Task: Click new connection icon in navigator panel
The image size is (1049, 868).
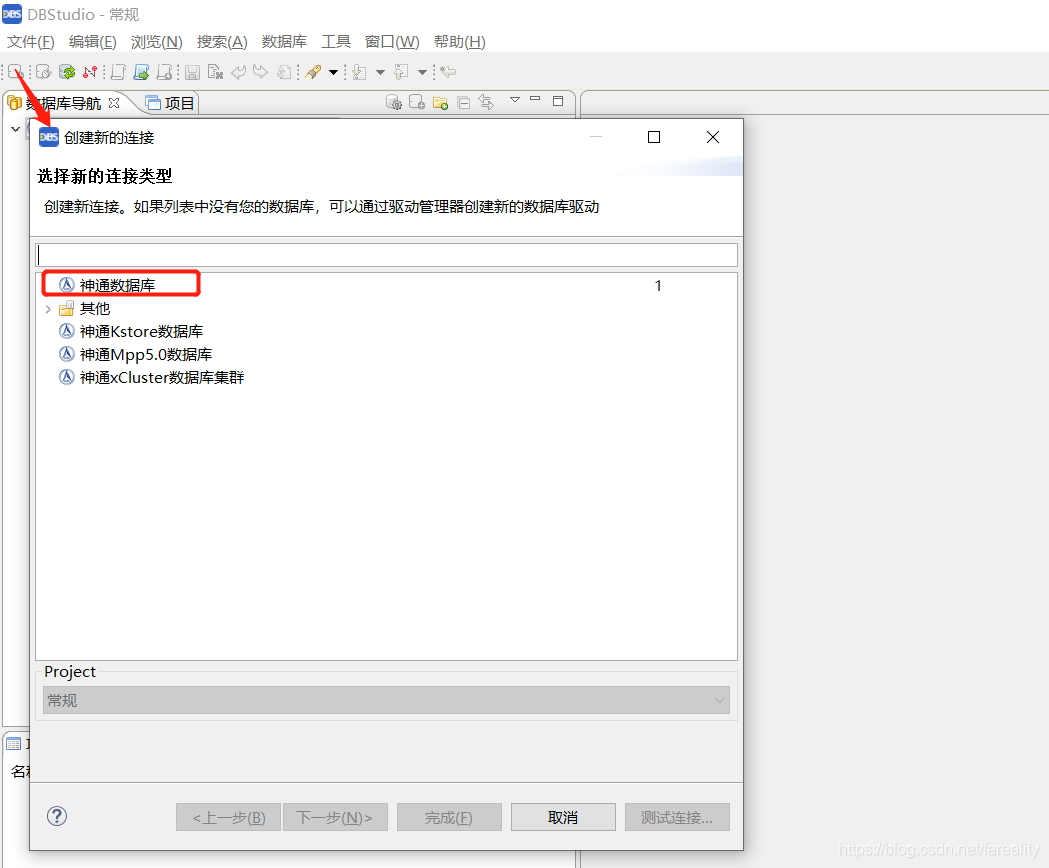Action: click(x=417, y=102)
